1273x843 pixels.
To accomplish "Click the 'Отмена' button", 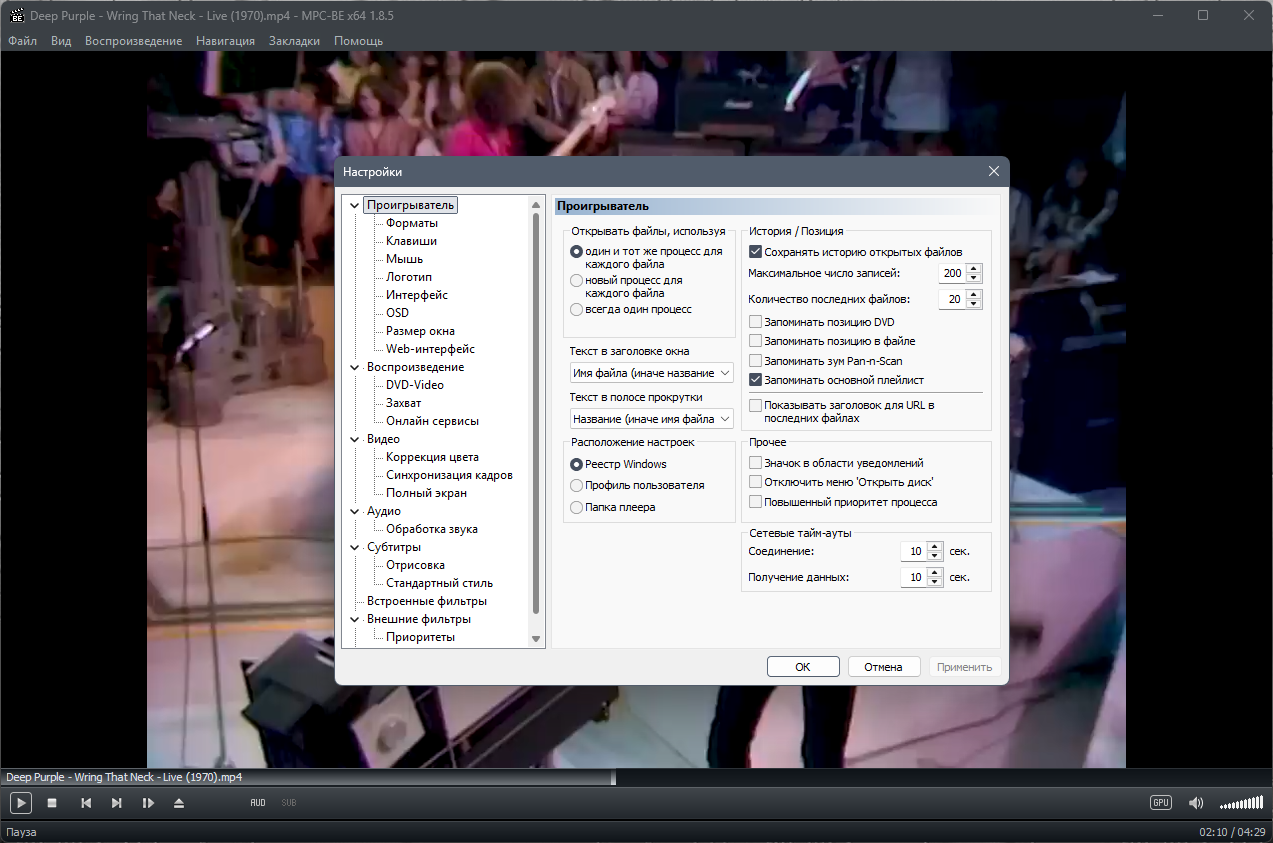I will [884, 667].
